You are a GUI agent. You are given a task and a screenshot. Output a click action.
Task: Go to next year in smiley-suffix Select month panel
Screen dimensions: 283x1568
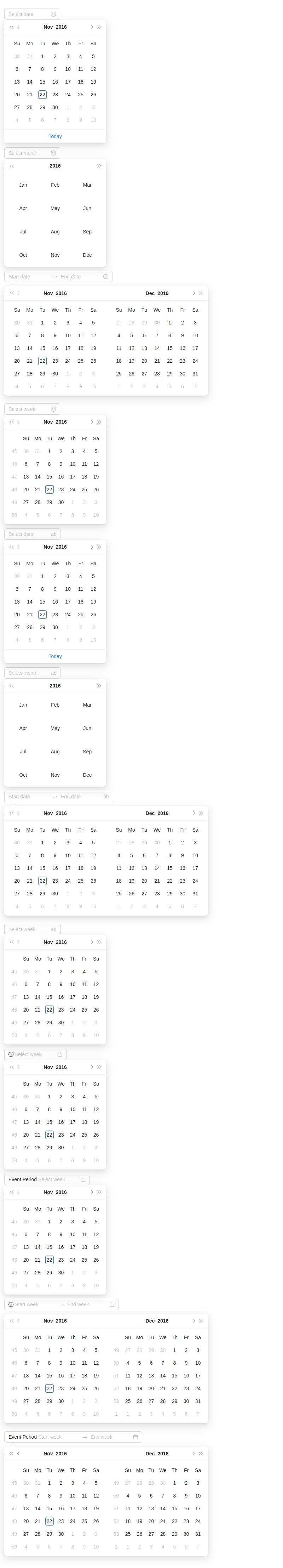[99, 165]
